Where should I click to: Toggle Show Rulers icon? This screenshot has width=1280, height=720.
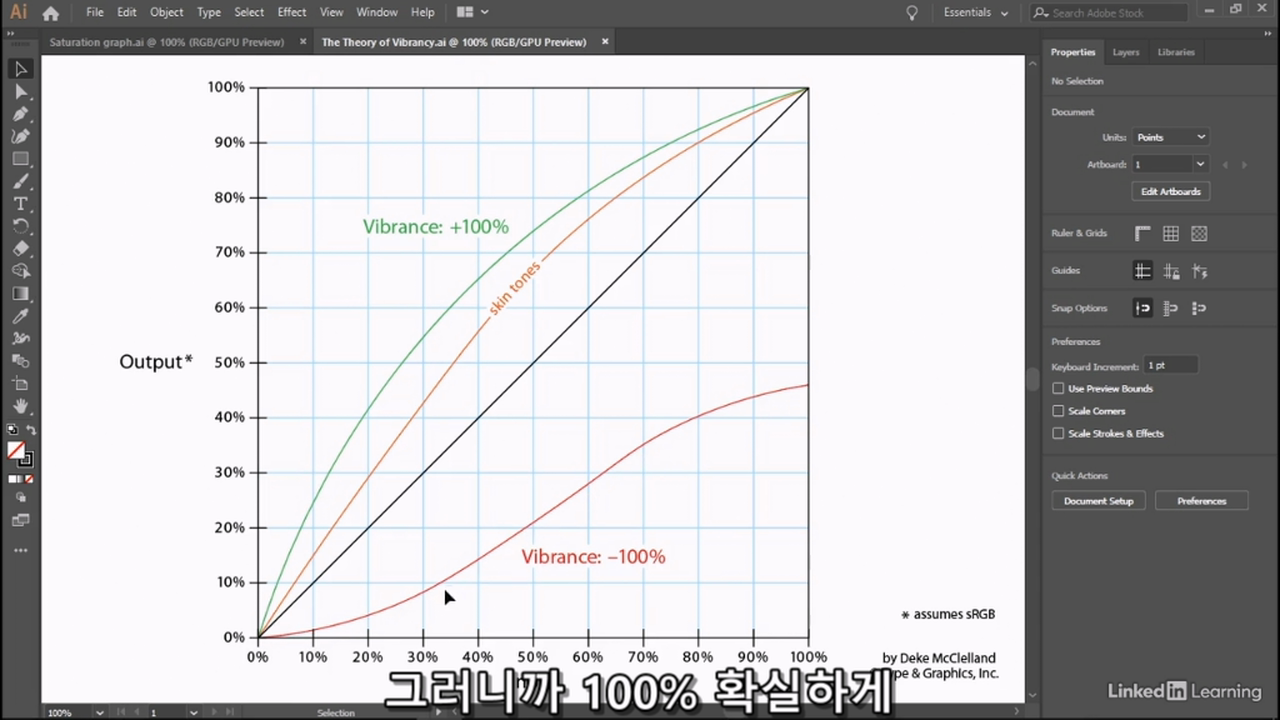(x=1143, y=233)
